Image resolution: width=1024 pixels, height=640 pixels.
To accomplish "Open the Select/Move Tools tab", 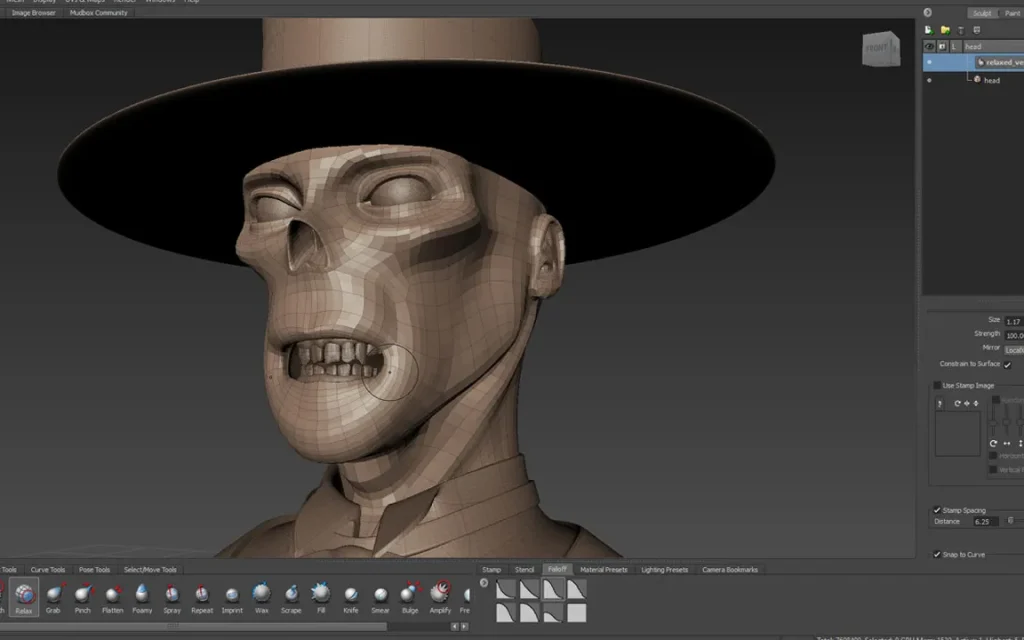I will tap(150, 569).
